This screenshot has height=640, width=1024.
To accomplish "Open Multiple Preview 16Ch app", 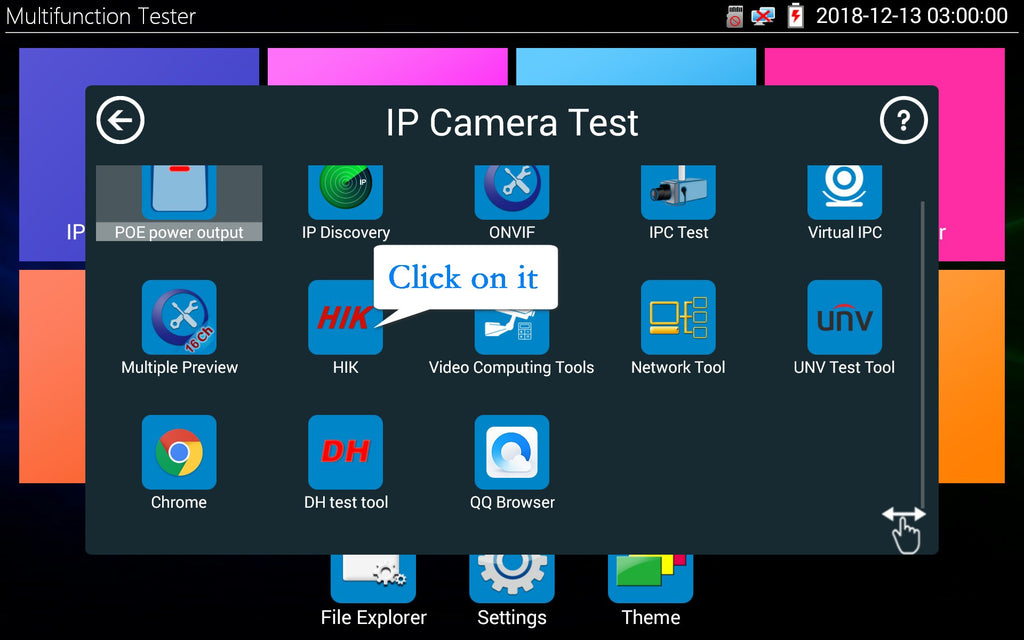I will point(179,318).
